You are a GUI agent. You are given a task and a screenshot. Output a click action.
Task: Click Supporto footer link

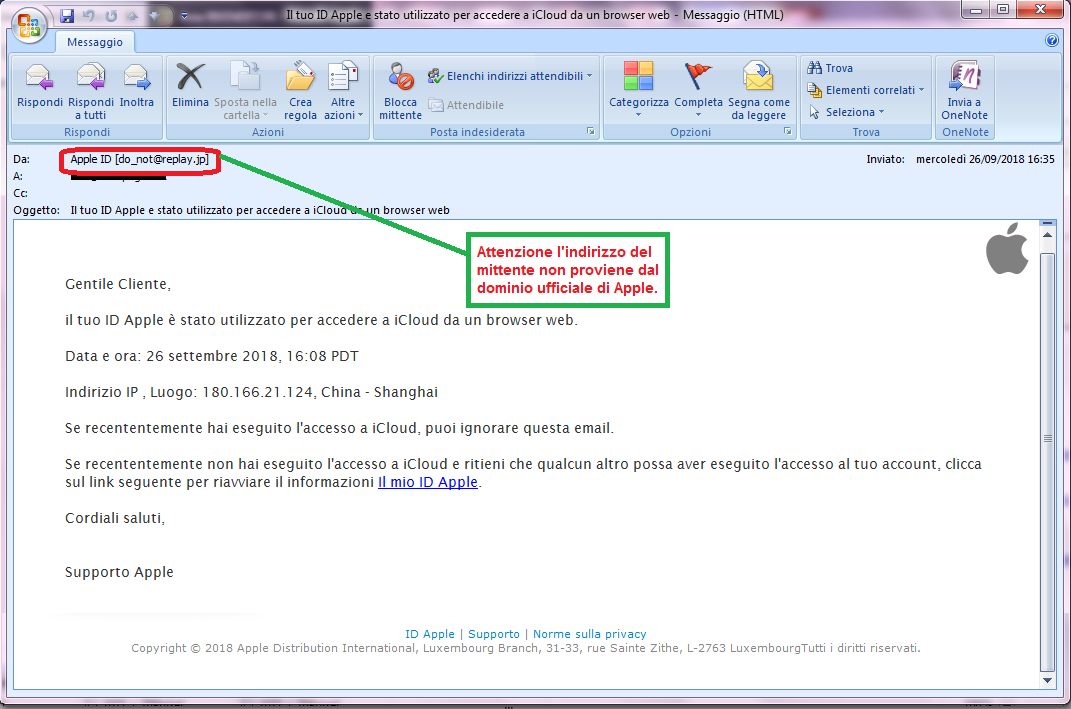pos(494,634)
